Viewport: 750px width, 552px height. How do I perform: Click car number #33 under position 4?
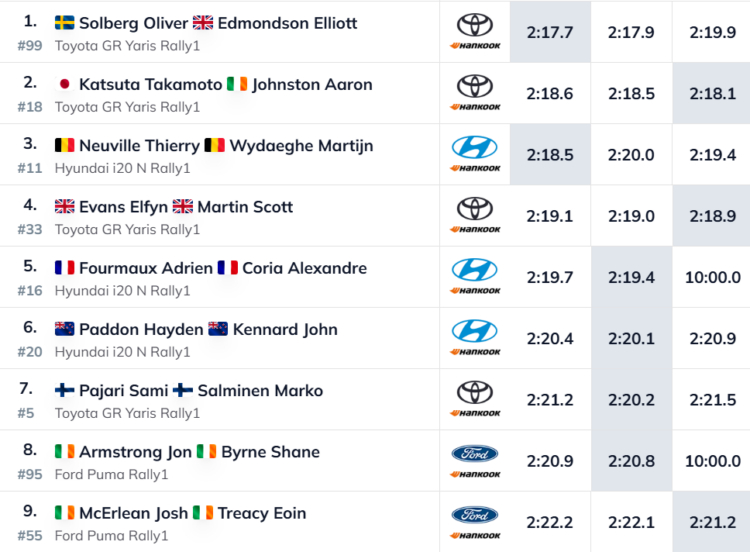(x=29, y=229)
